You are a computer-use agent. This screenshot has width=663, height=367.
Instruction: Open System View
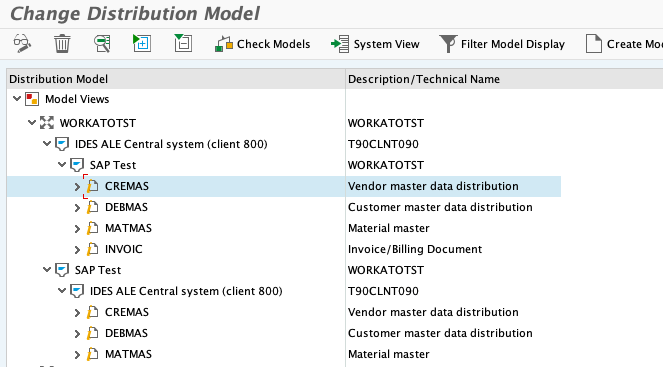pyautogui.click(x=375, y=44)
